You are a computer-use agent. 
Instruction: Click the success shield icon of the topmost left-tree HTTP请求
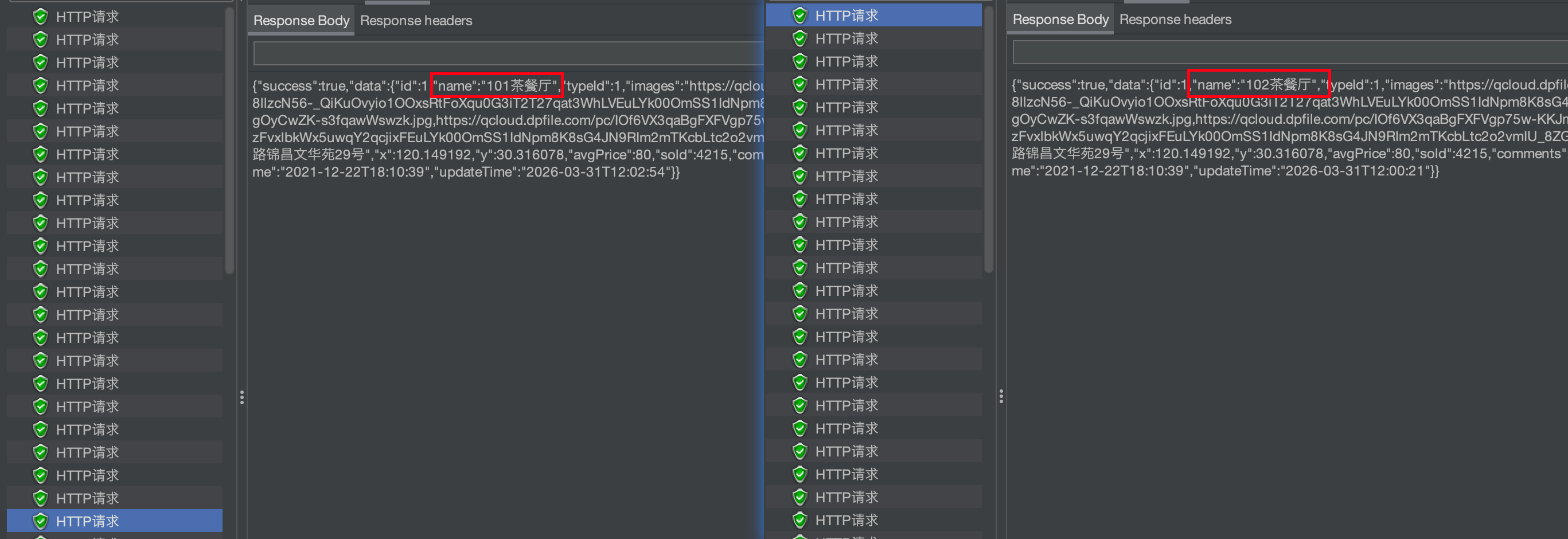coord(40,17)
